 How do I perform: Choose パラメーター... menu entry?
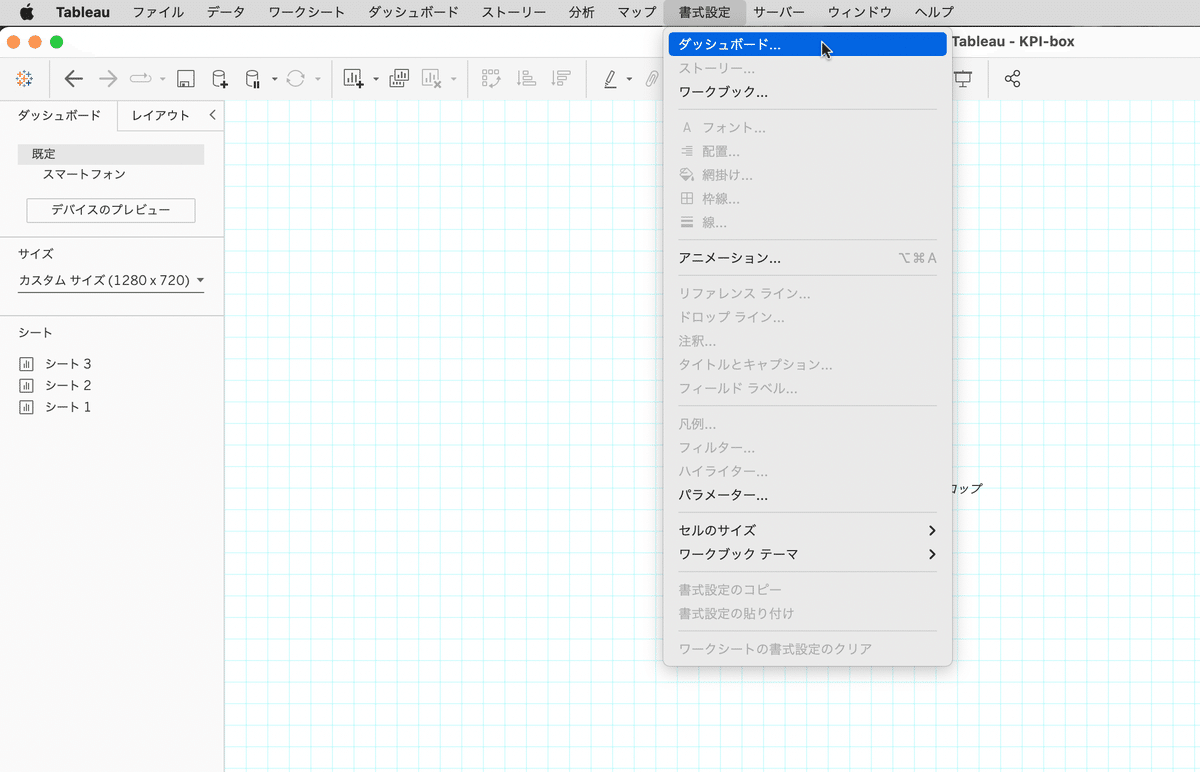click(807, 495)
